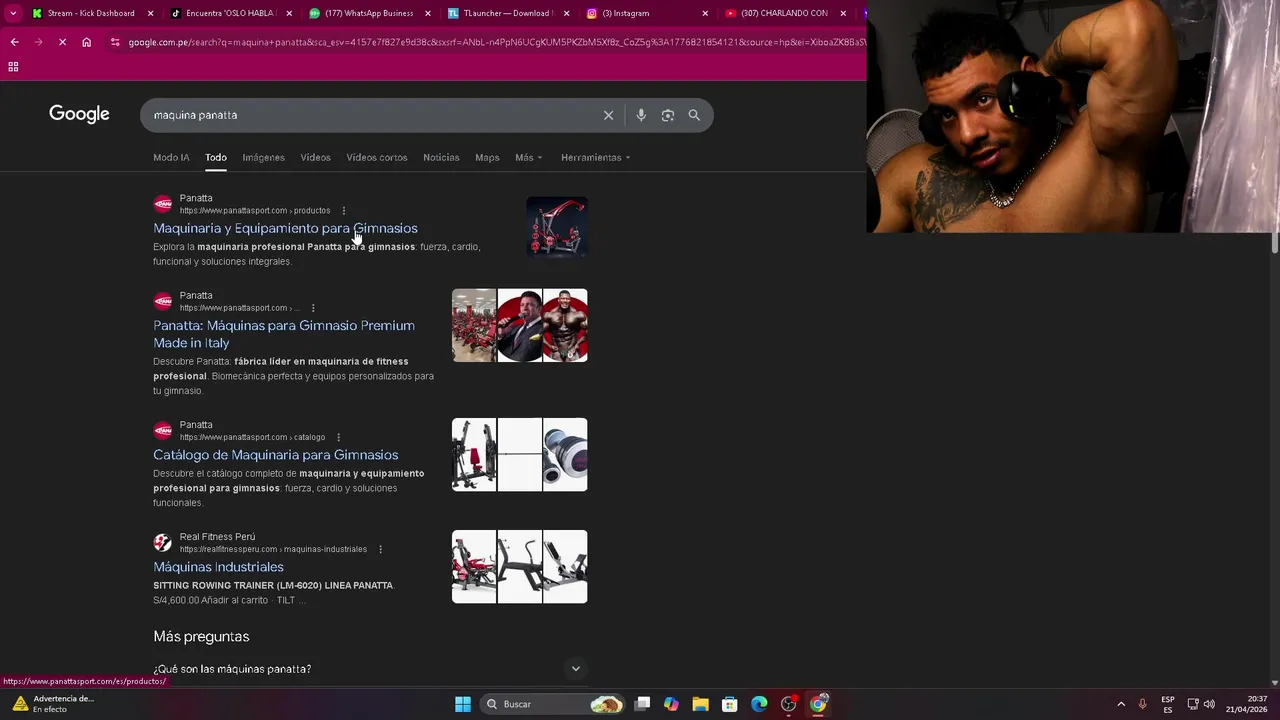View site information icon in address bar

tap(116, 42)
